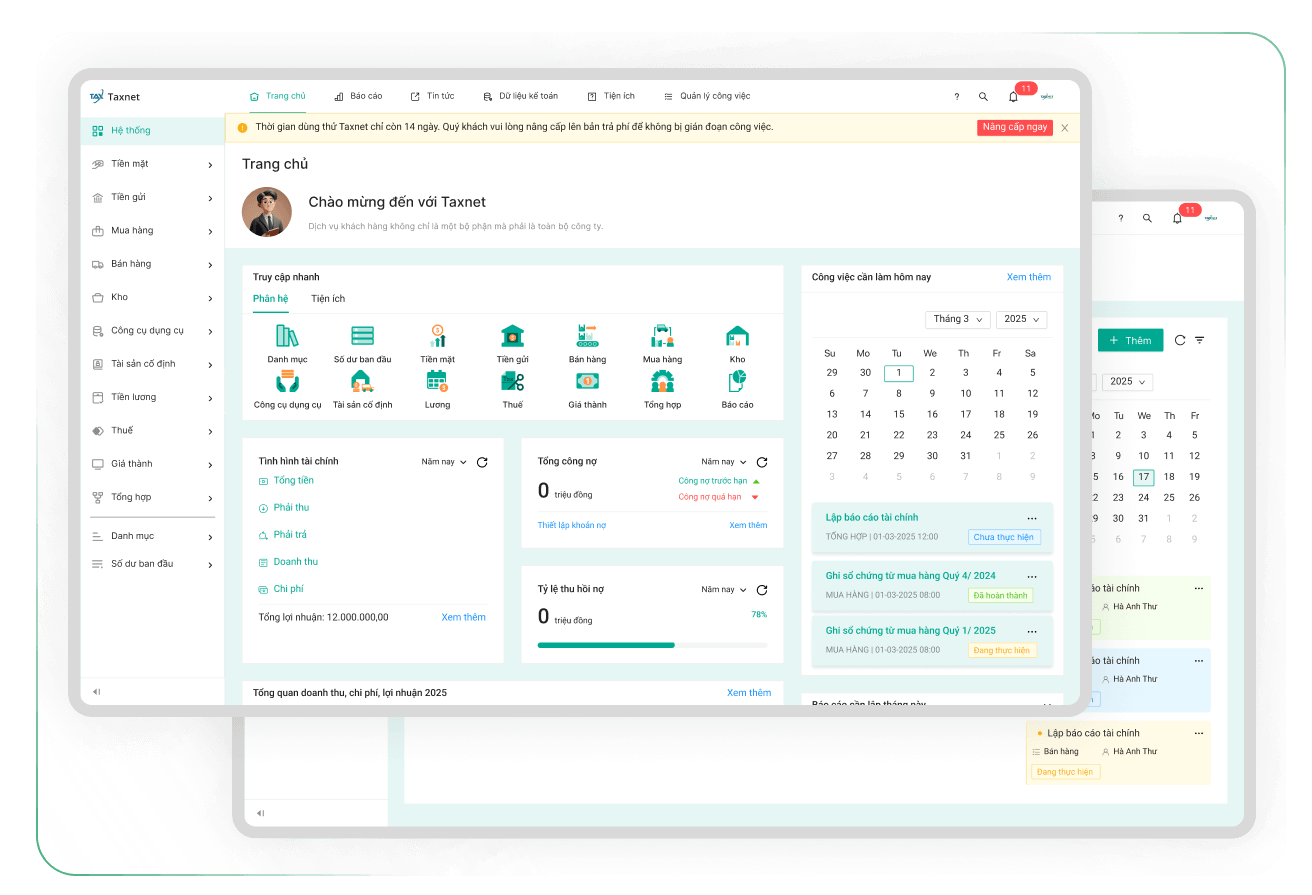Open the Tin tức top menu
This screenshot has height=895, width=1312.
coord(432,96)
